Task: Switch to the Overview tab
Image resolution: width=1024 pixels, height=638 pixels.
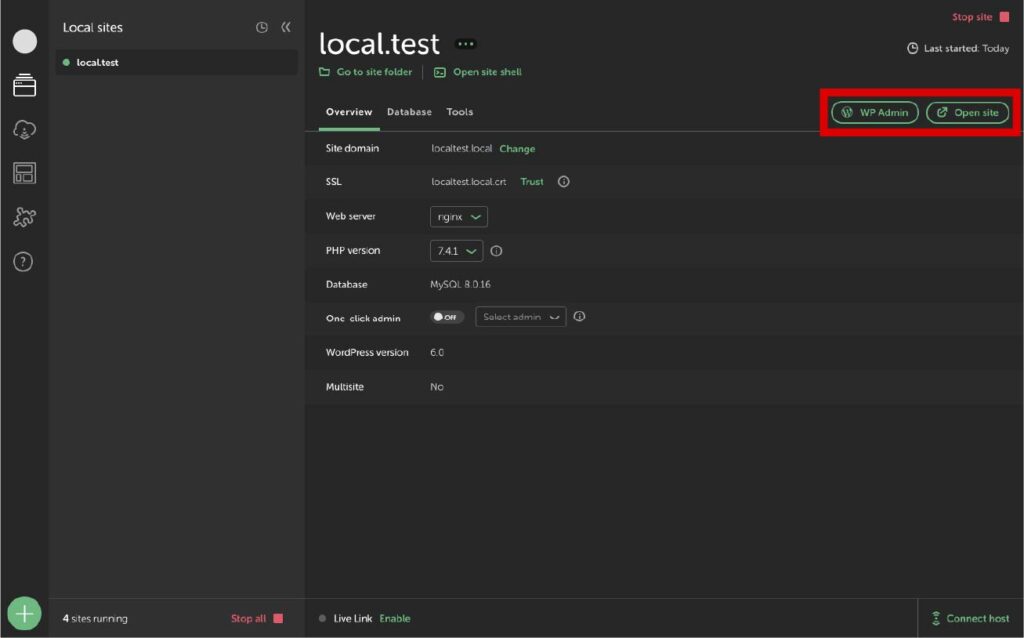Action: point(349,112)
